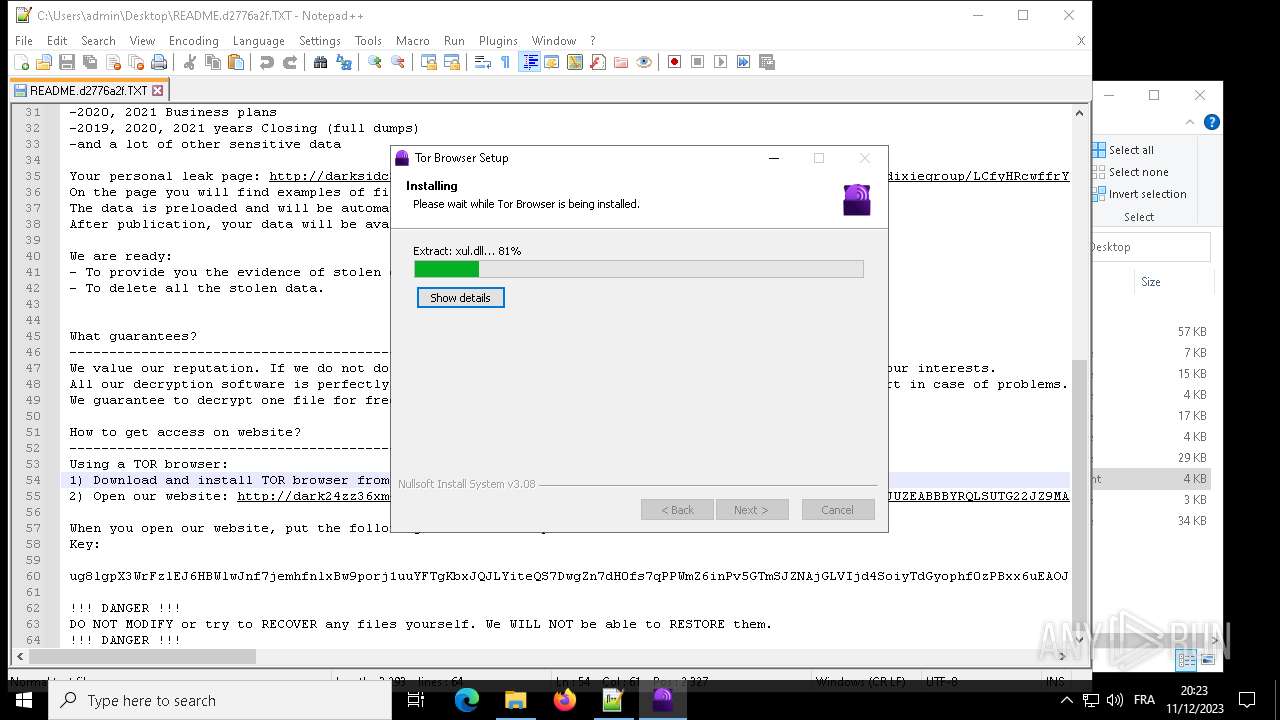
Task: Open the Search menu
Action: tap(98, 41)
